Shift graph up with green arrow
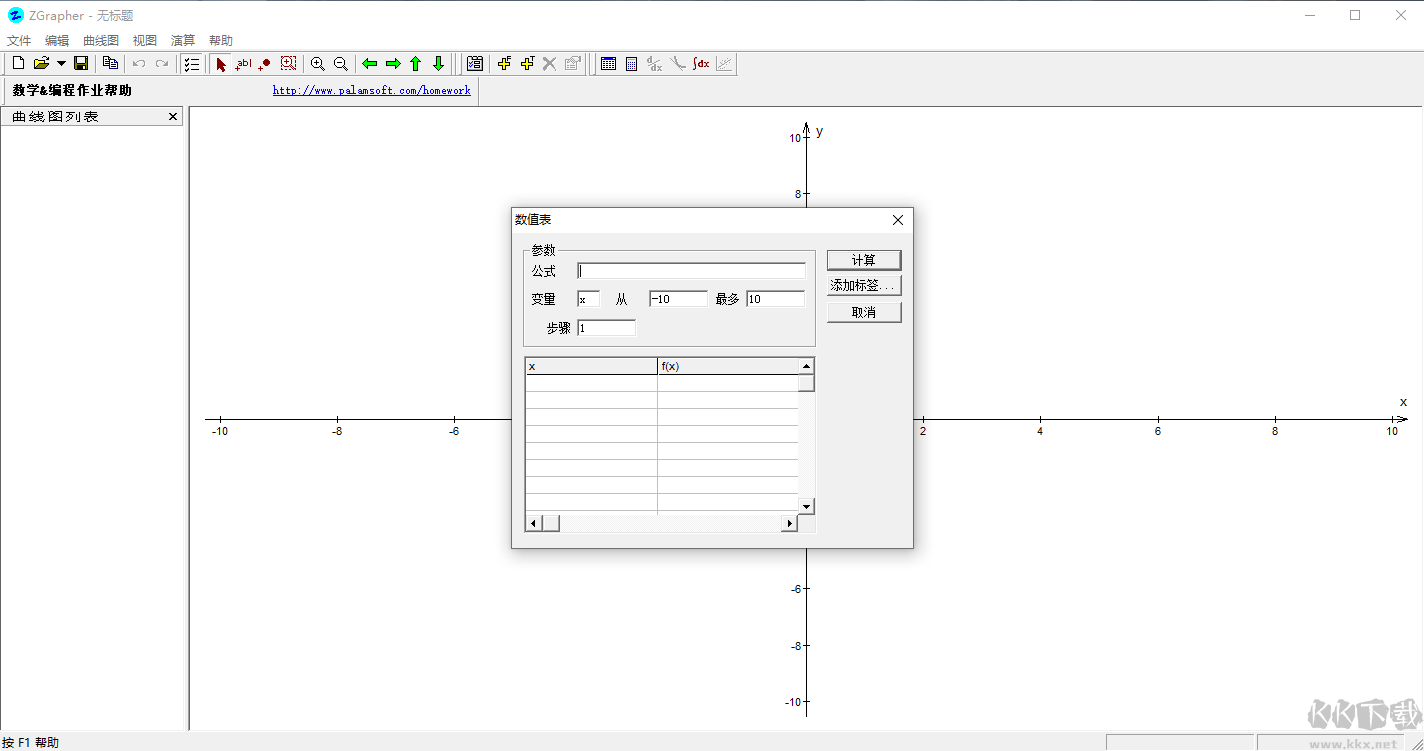 click(x=415, y=64)
